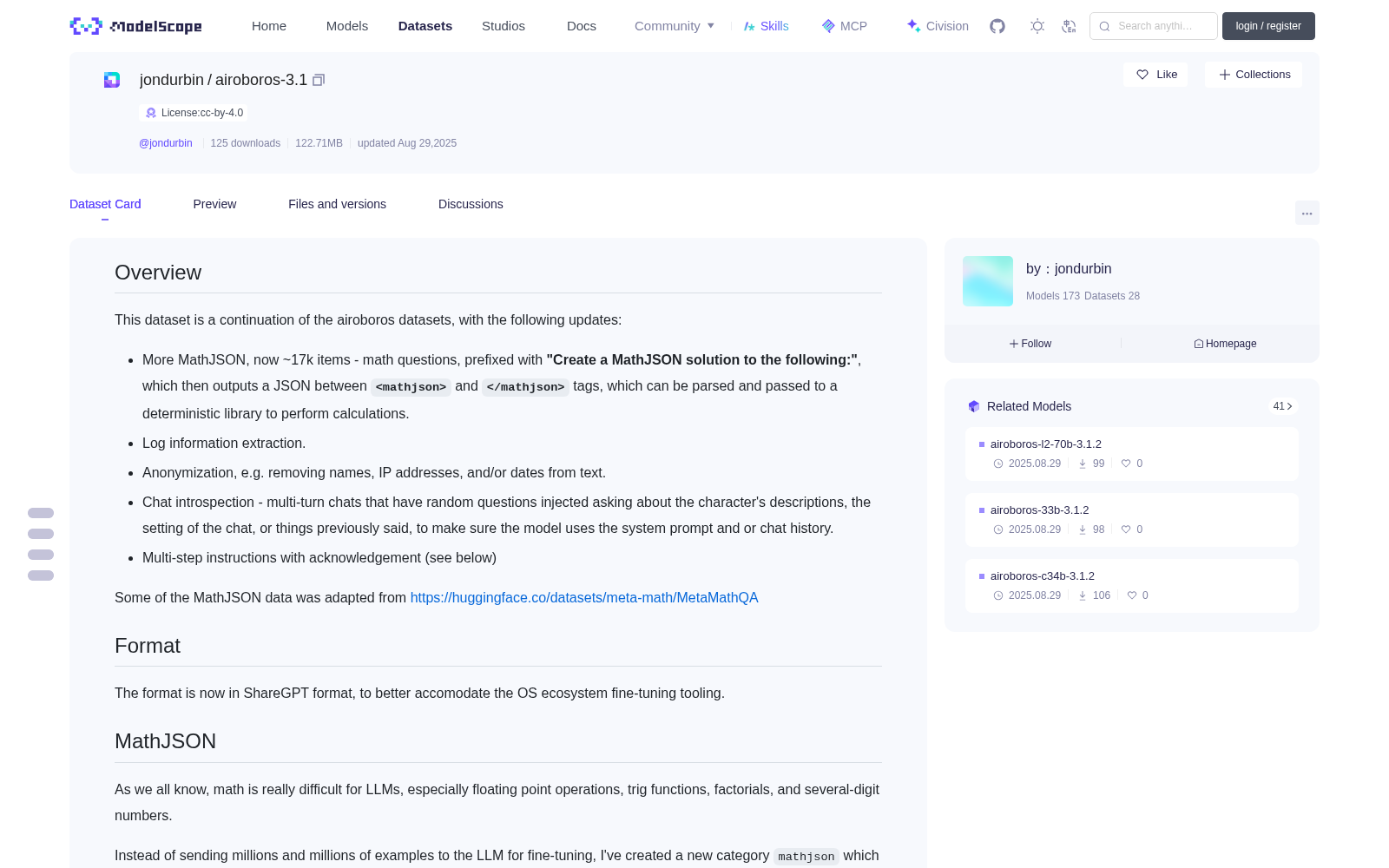Open the MCP link
1389x868 pixels.
point(844,26)
